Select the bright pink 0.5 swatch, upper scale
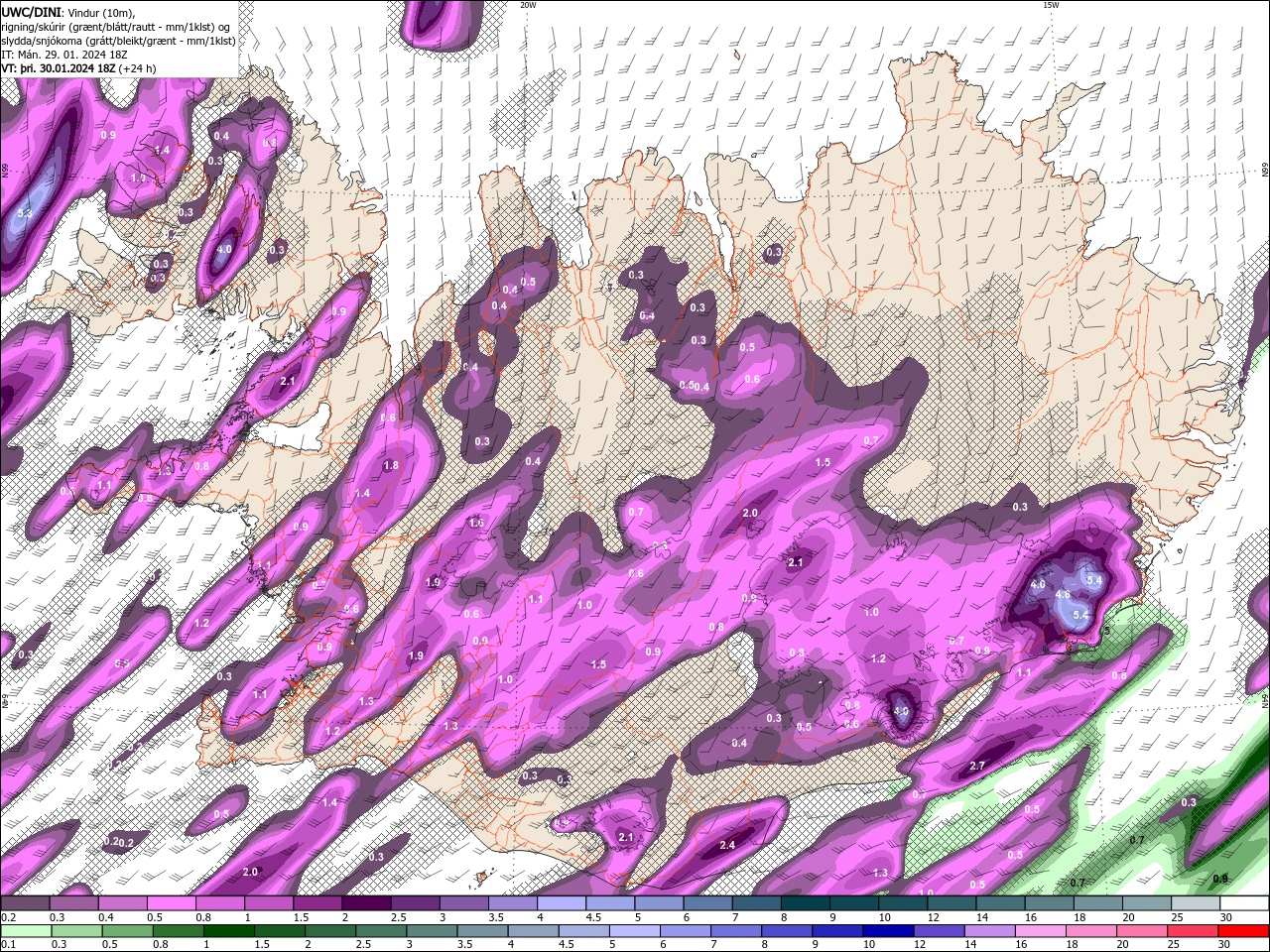 [171, 903]
